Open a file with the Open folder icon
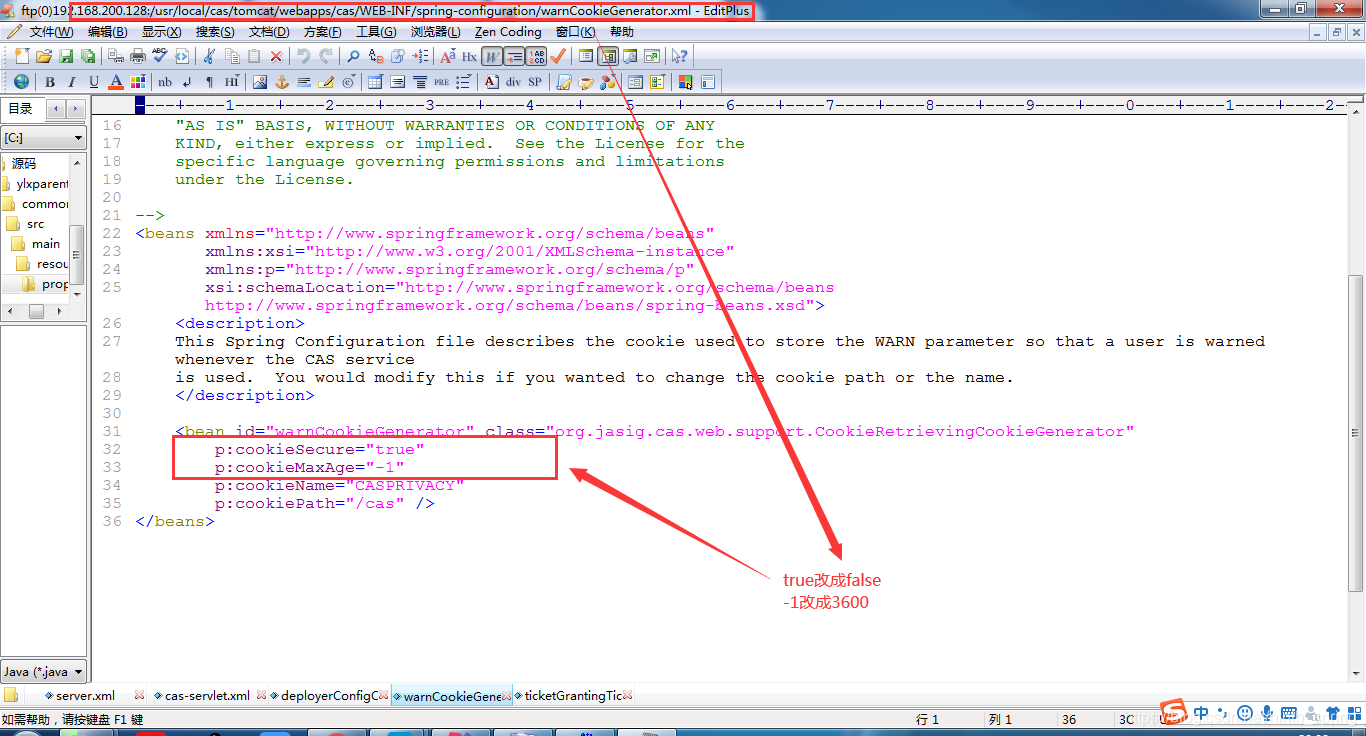Screen dimensions: 1366x736 pyautogui.click(x=44, y=56)
